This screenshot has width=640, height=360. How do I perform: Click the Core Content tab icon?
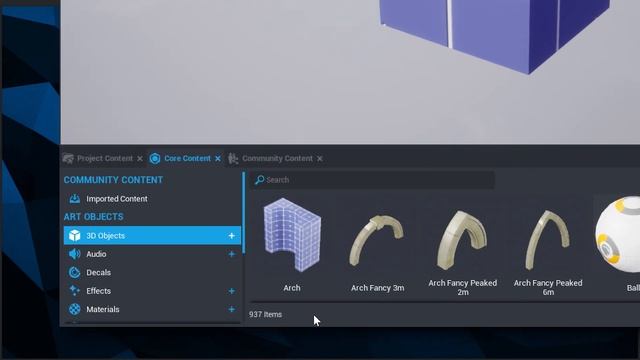click(x=155, y=158)
